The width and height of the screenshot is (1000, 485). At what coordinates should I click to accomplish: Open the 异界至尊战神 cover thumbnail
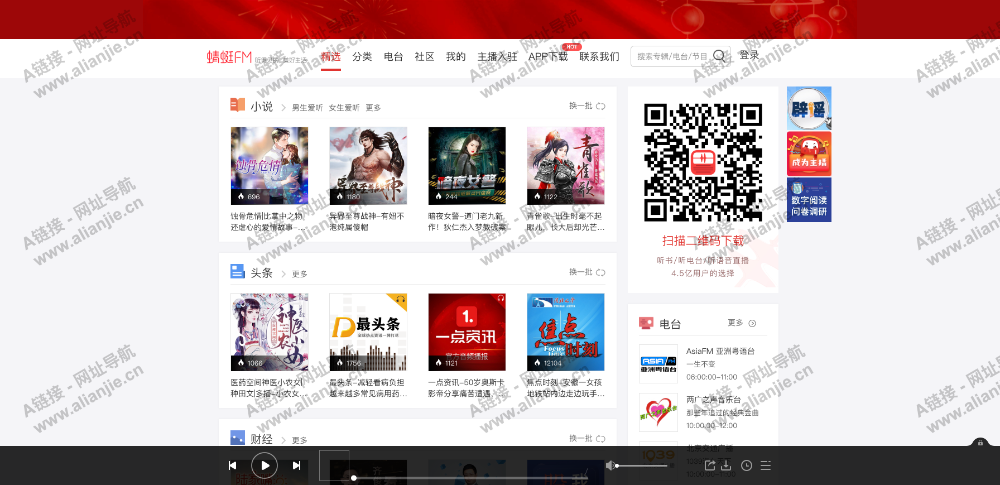point(368,165)
